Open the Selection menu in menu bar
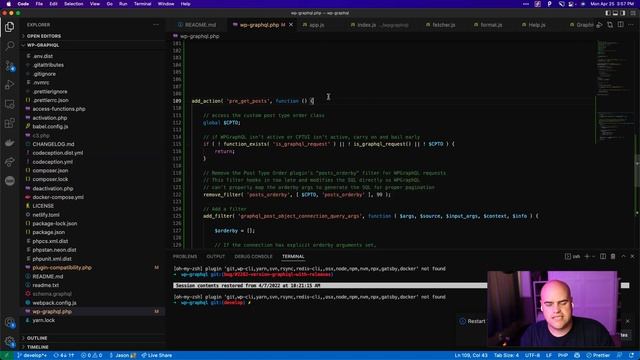Image resolution: width=640 pixels, height=360 pixels. click(x=73, y=4)
